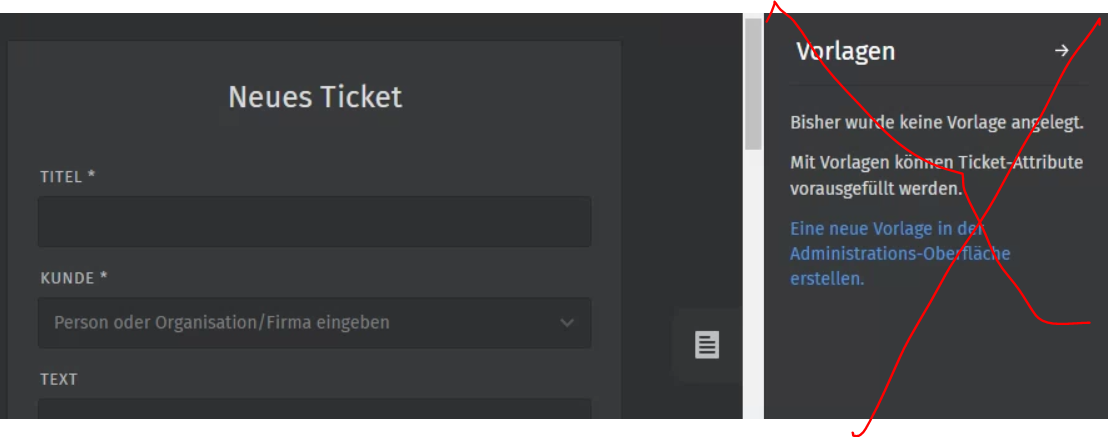Image resolution: width=1108 pixels, height=437 pixels.
Task: Click into the Text editor area
Action: [314, 409]
